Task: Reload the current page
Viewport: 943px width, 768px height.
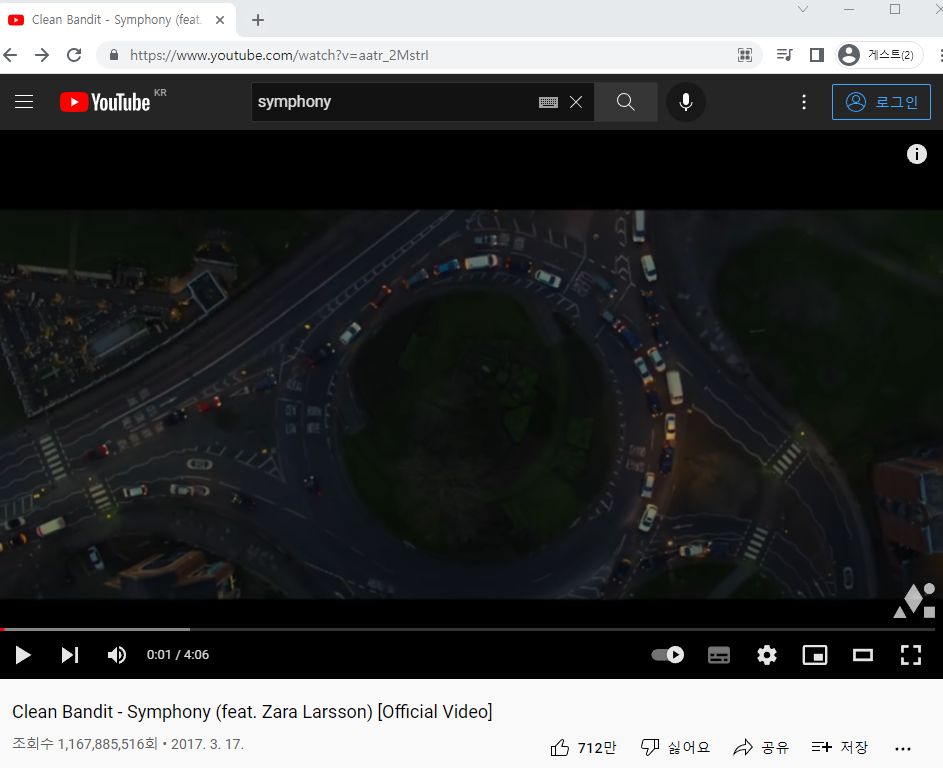Action: 74,55
